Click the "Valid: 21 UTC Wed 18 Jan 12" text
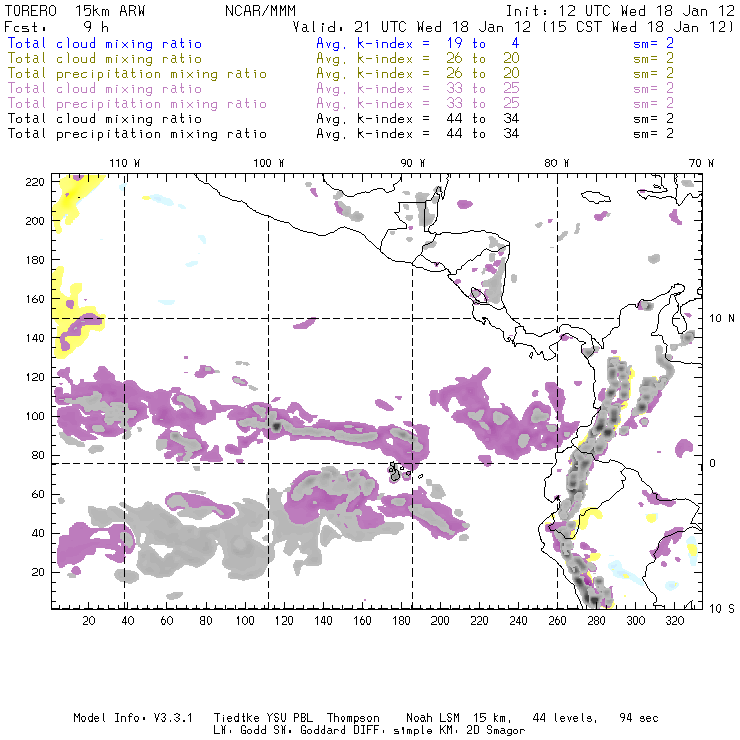Screen dimensions: 740x740 click(412, 27)
